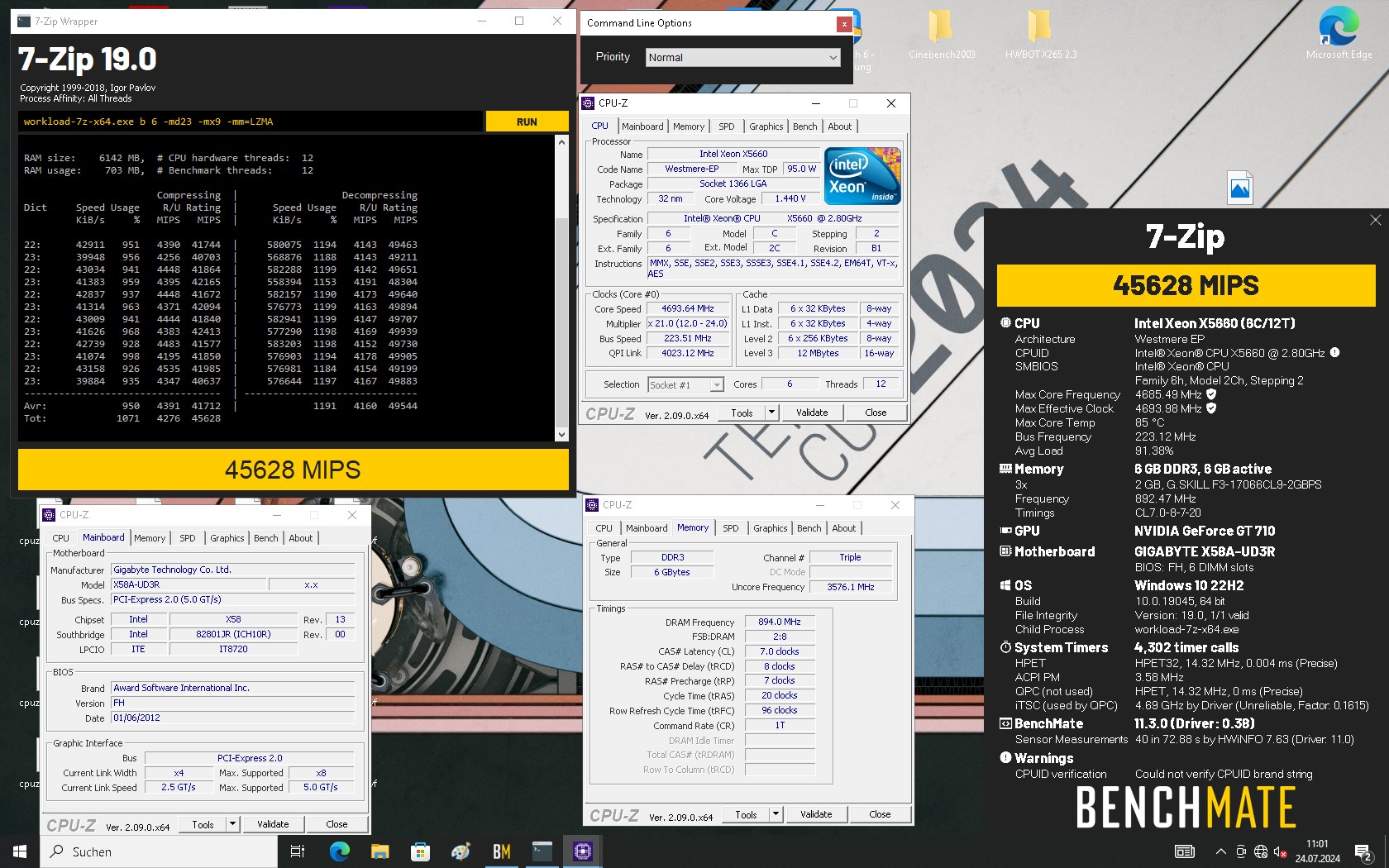
Task: Click Validate in the top CPU-Z window
Action: 812,413
